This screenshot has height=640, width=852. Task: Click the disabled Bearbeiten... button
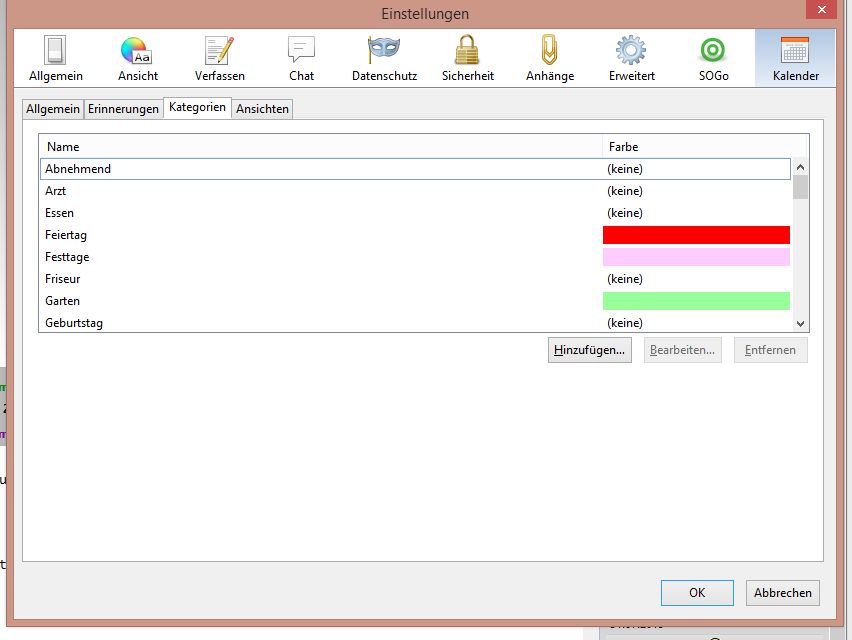click(682, 350)
